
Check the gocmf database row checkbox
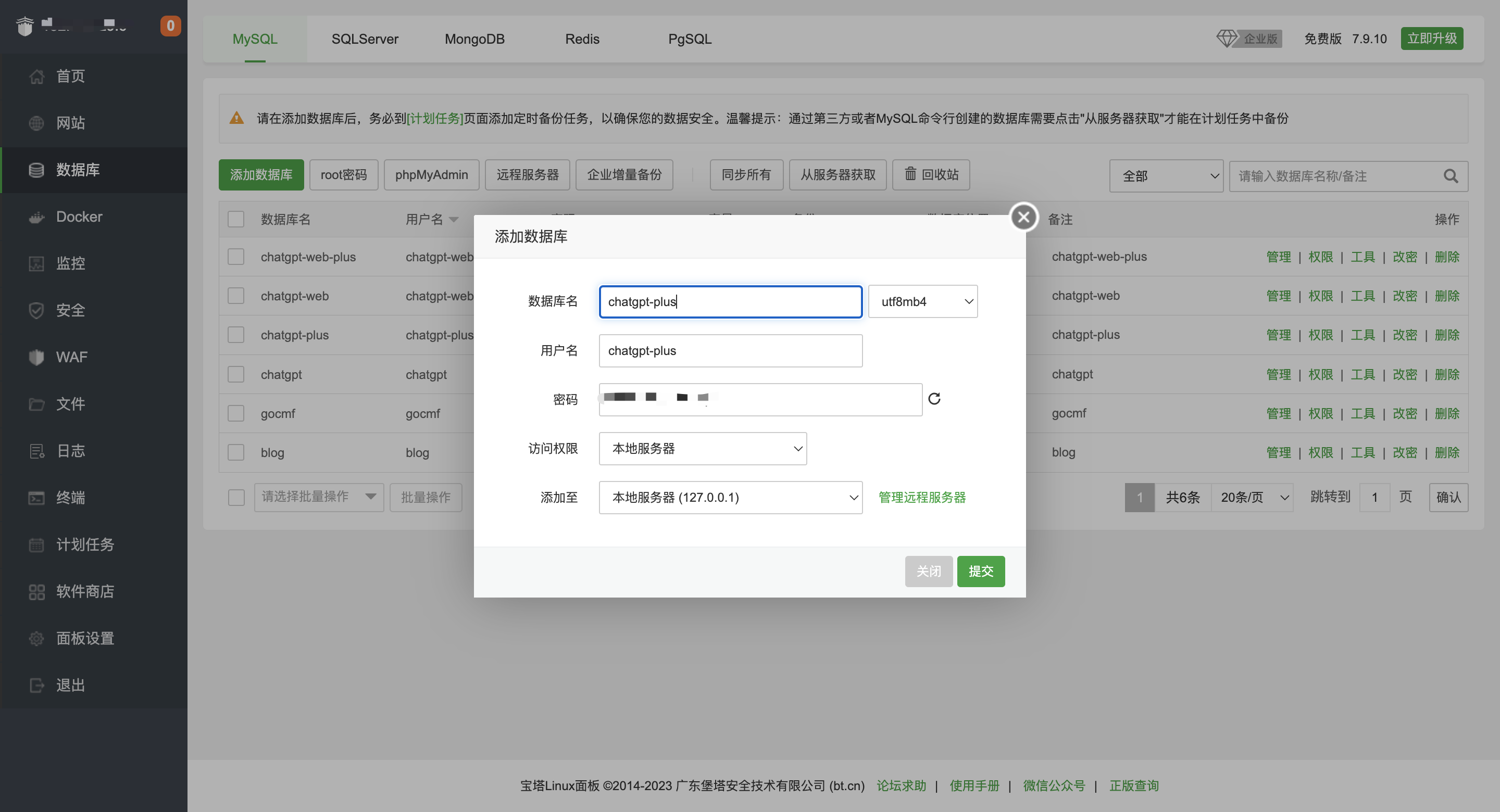click(236, 413)
